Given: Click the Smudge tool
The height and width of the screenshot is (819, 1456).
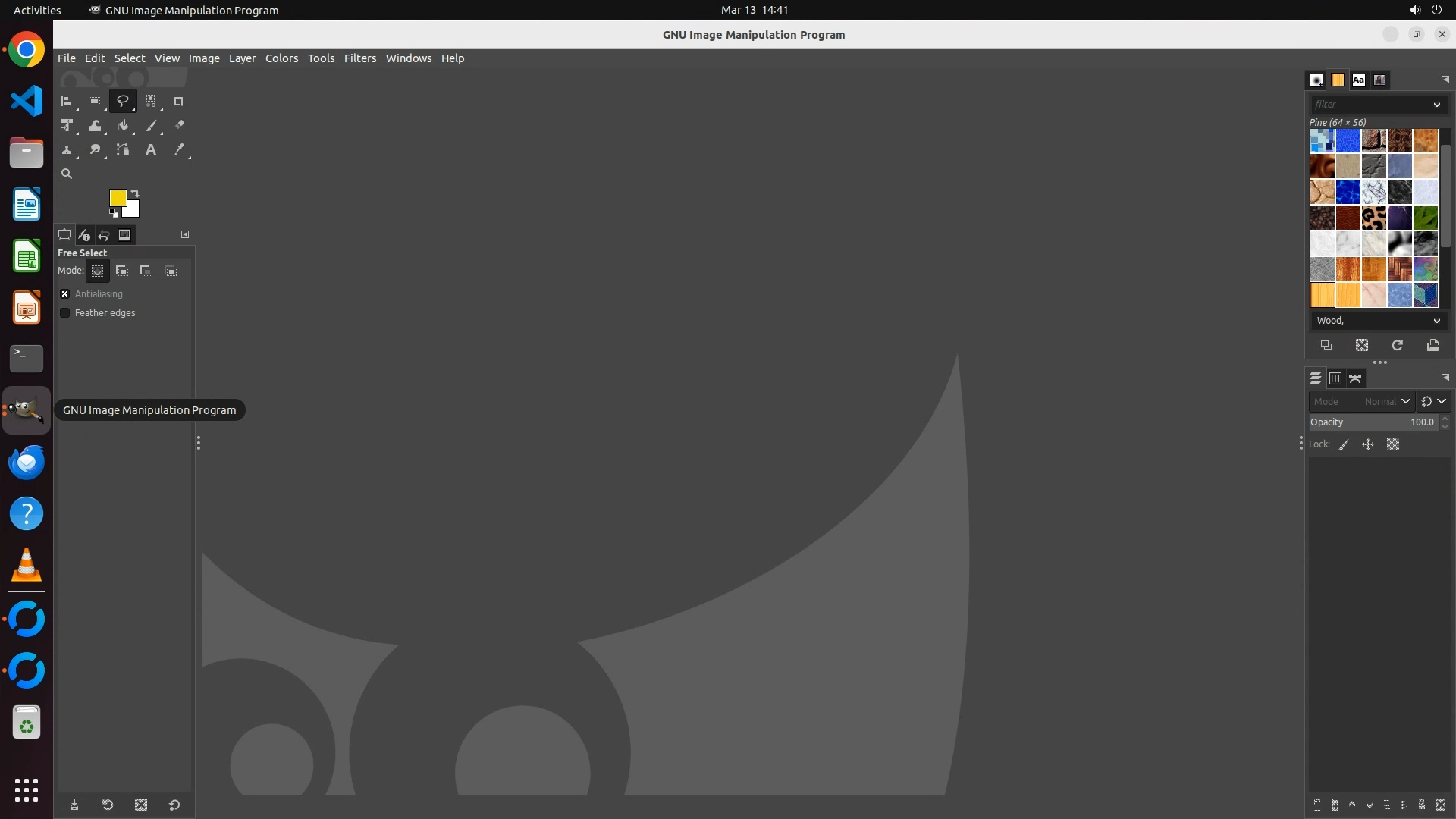Looking at the screenshot, I should coord(95,150).
